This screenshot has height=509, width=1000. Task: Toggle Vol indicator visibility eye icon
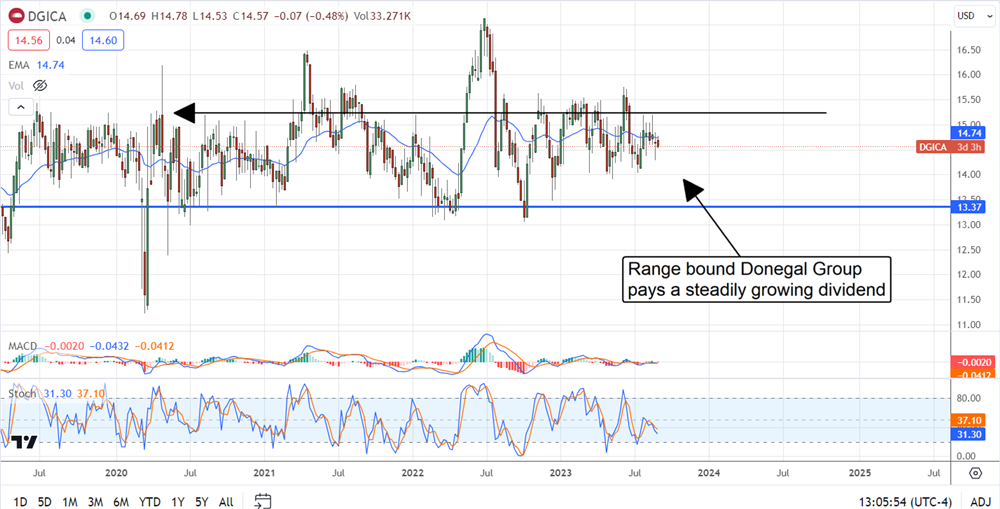click(41, 86)
